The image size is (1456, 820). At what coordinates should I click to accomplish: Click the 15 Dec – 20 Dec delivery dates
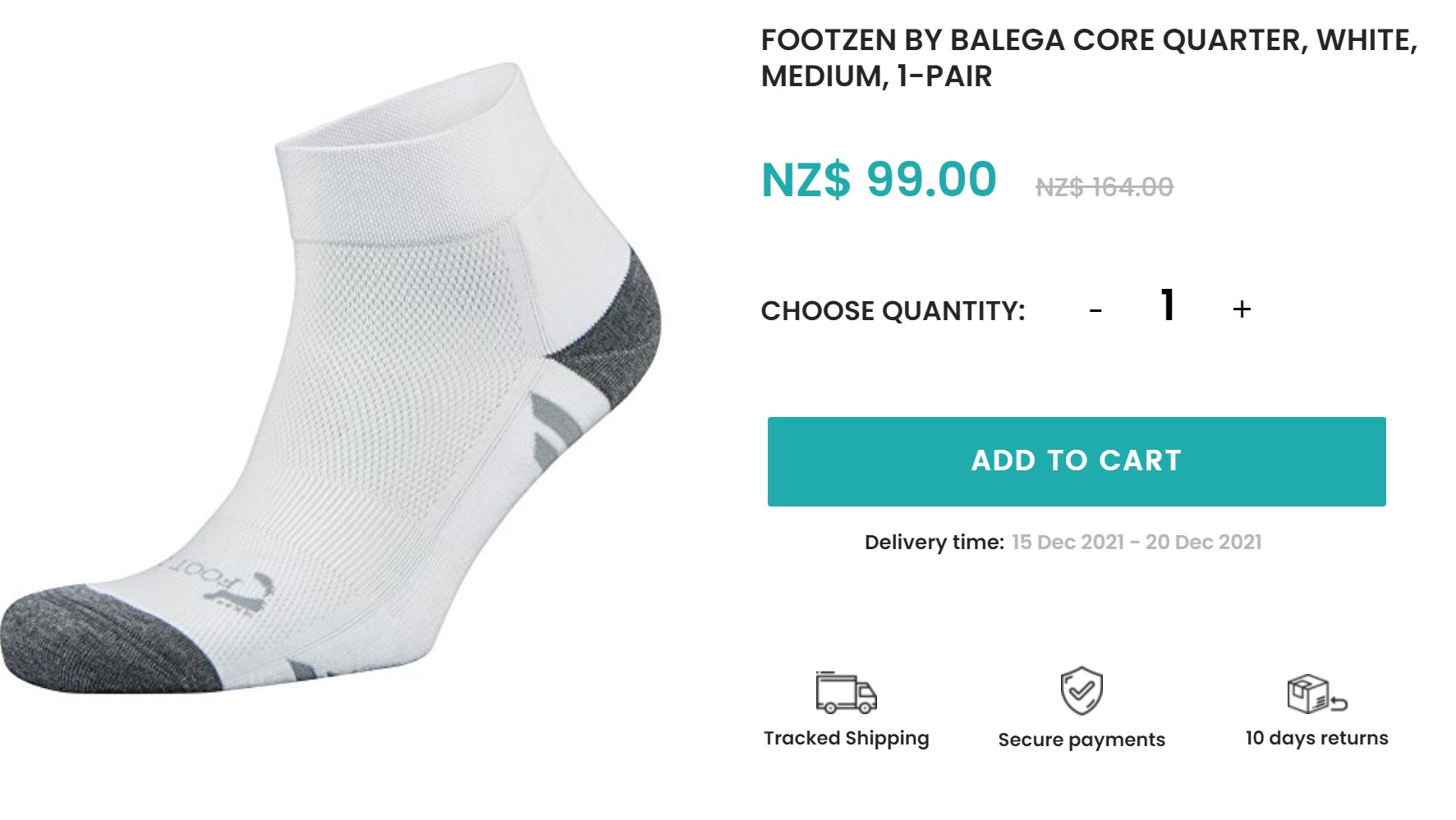click(x=1137, y=543)
